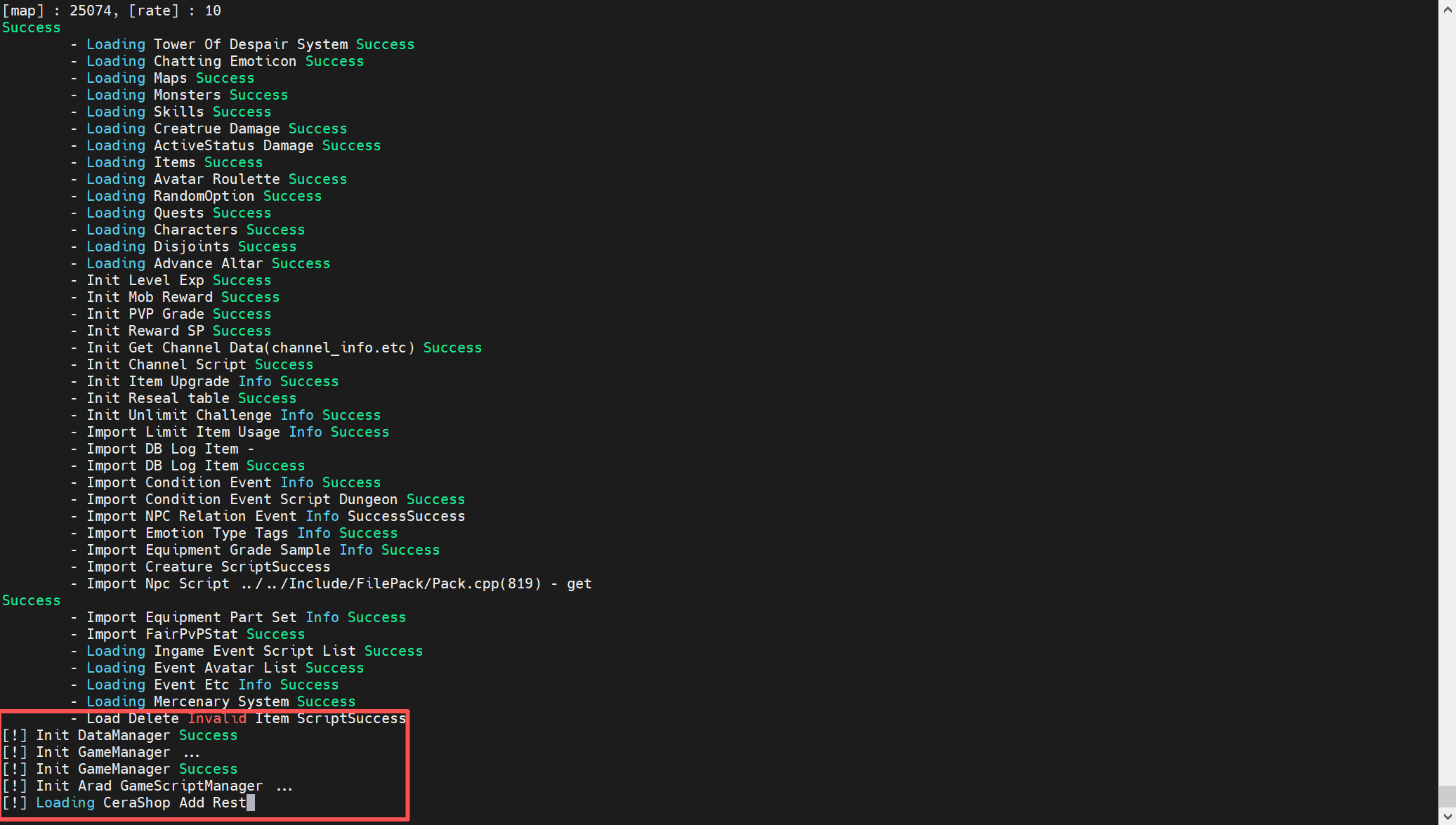The width and height of the screenshot is (1456, 825).
Task: Click 'Init Channel Script Success' line
Action: (192, 364)
